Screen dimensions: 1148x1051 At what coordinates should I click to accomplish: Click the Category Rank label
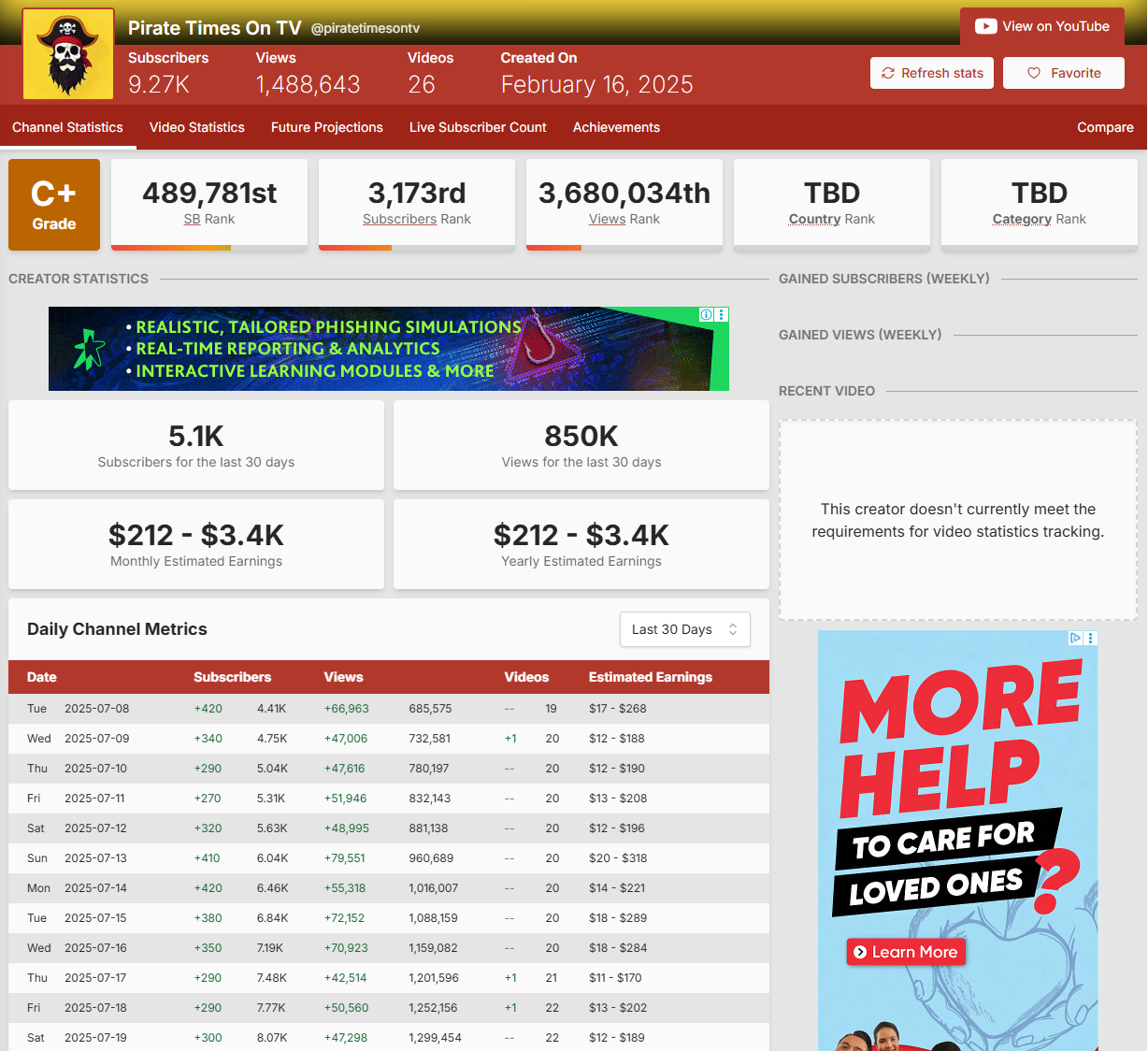tap(1040, 219)
